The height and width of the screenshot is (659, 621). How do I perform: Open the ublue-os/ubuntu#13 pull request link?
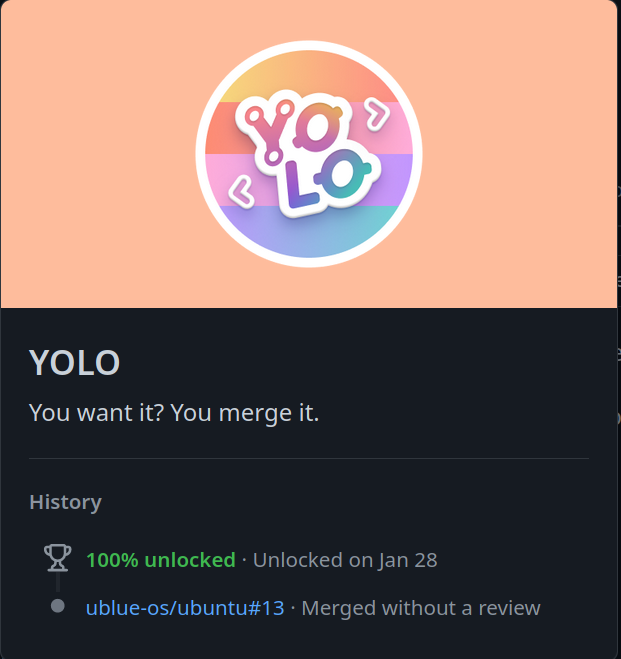point(185,608)
